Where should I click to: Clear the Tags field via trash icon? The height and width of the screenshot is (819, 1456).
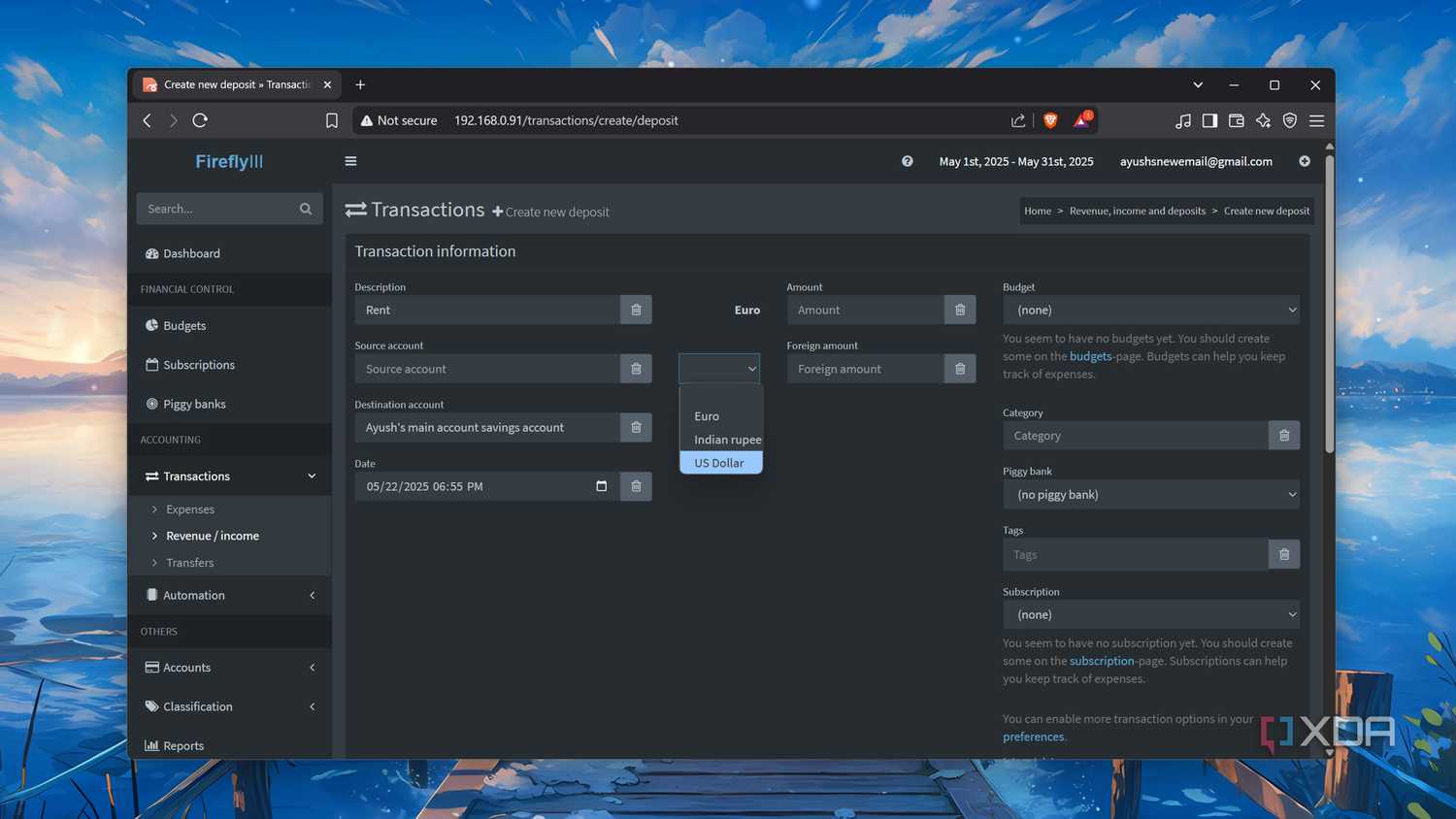(x=1284, y=554)
